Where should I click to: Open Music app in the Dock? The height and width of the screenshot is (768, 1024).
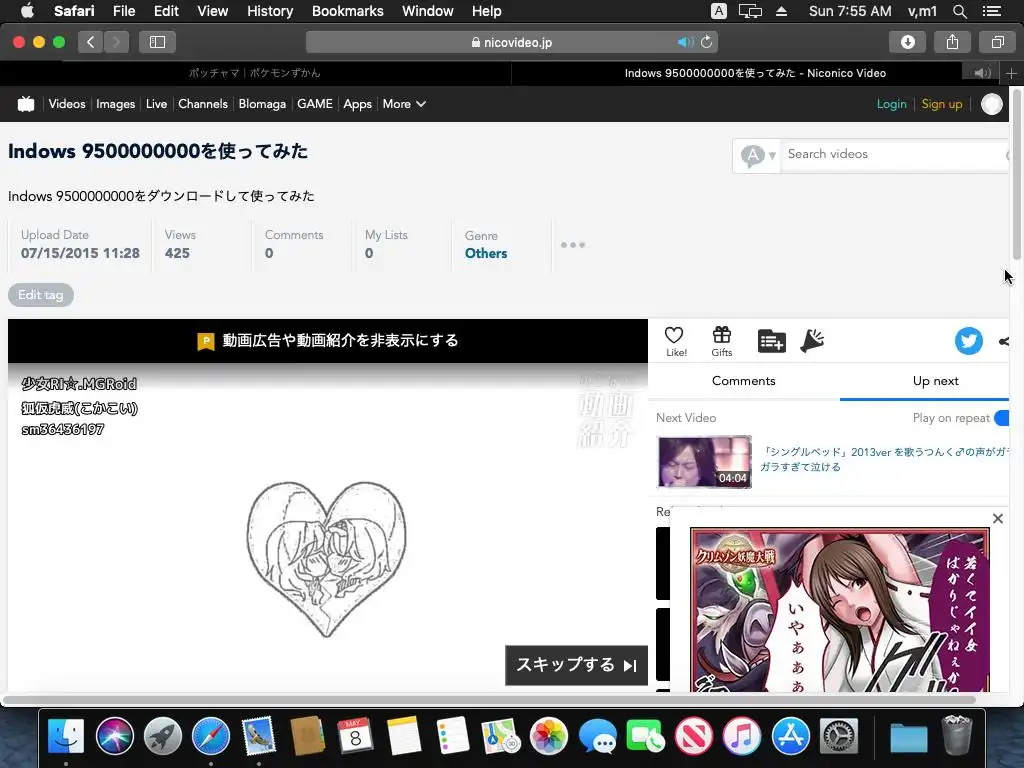tap(742, 736)
